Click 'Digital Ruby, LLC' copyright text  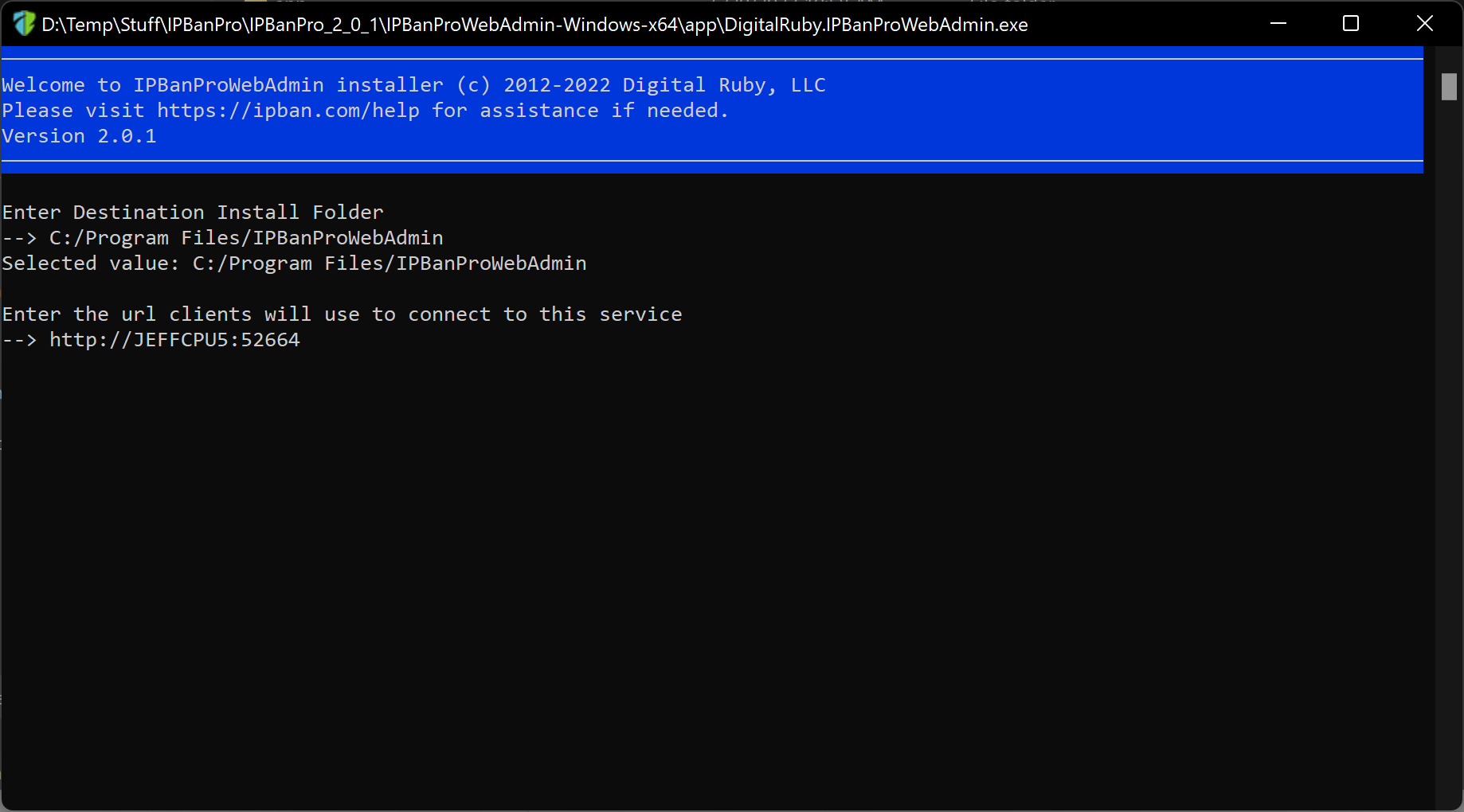pos(724,85)
